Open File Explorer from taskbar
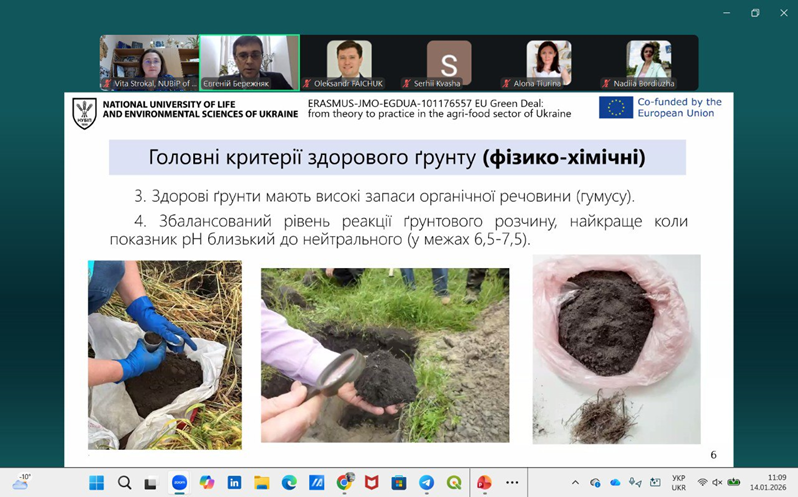Screen dimensions: 798x497 point(261,482)
